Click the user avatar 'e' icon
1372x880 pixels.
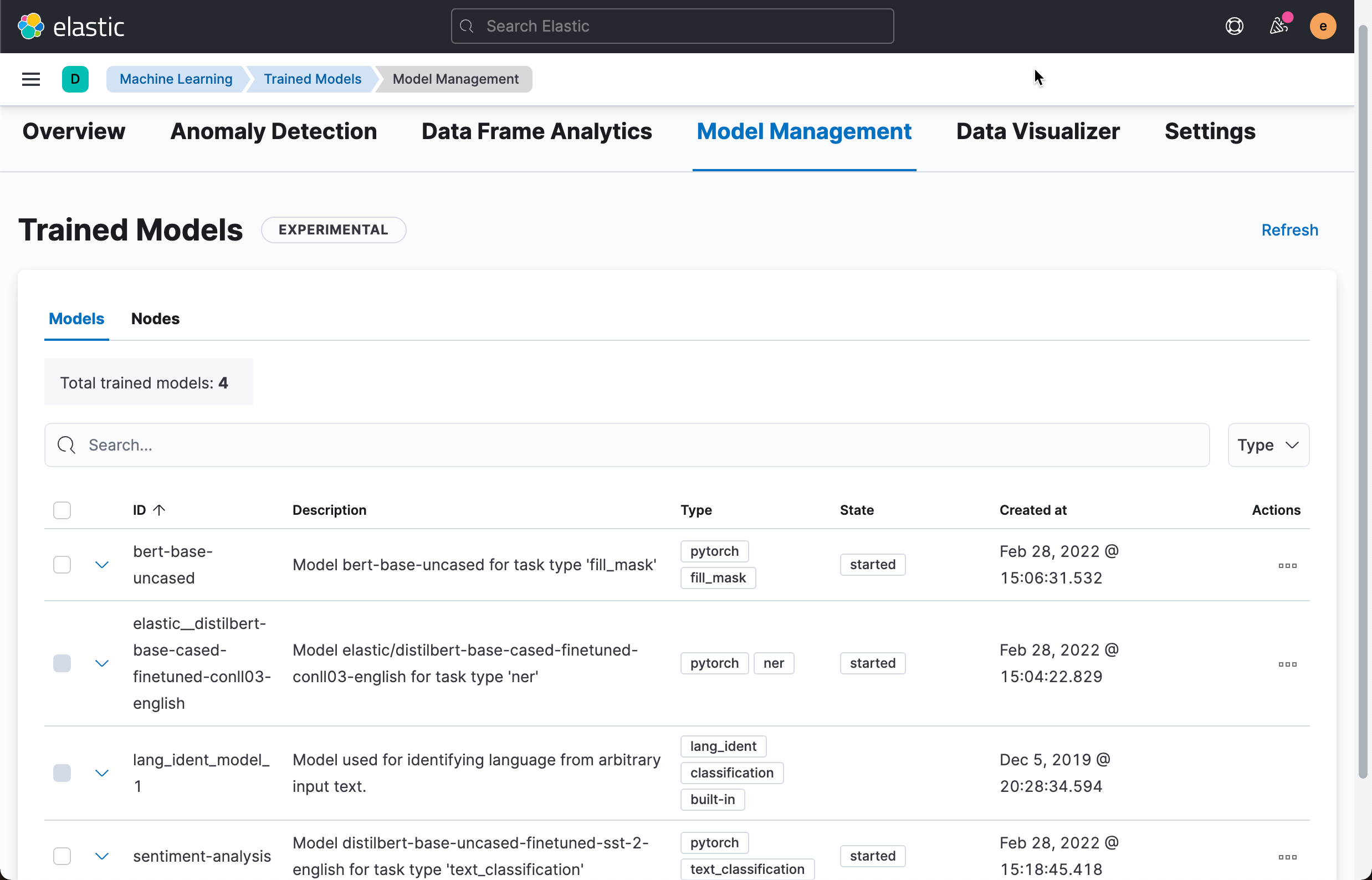tap(1322, 26)
